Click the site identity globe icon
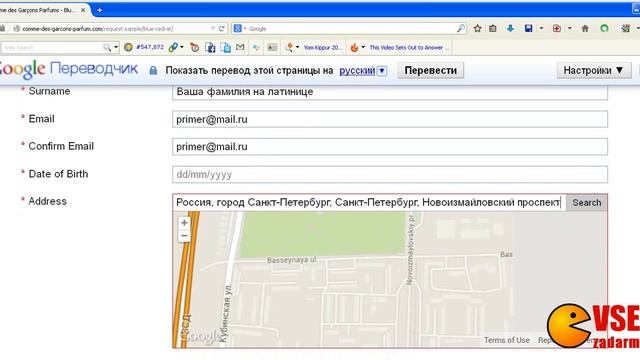The image size is (640, 360). pyautogui.click(x=17, y=29)
